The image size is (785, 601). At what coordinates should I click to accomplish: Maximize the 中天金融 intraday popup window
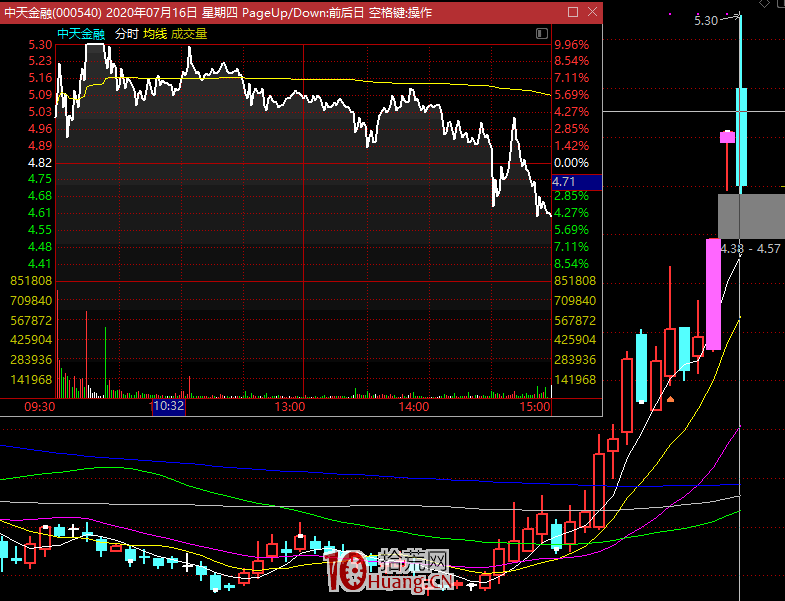(x=573, y=12)
